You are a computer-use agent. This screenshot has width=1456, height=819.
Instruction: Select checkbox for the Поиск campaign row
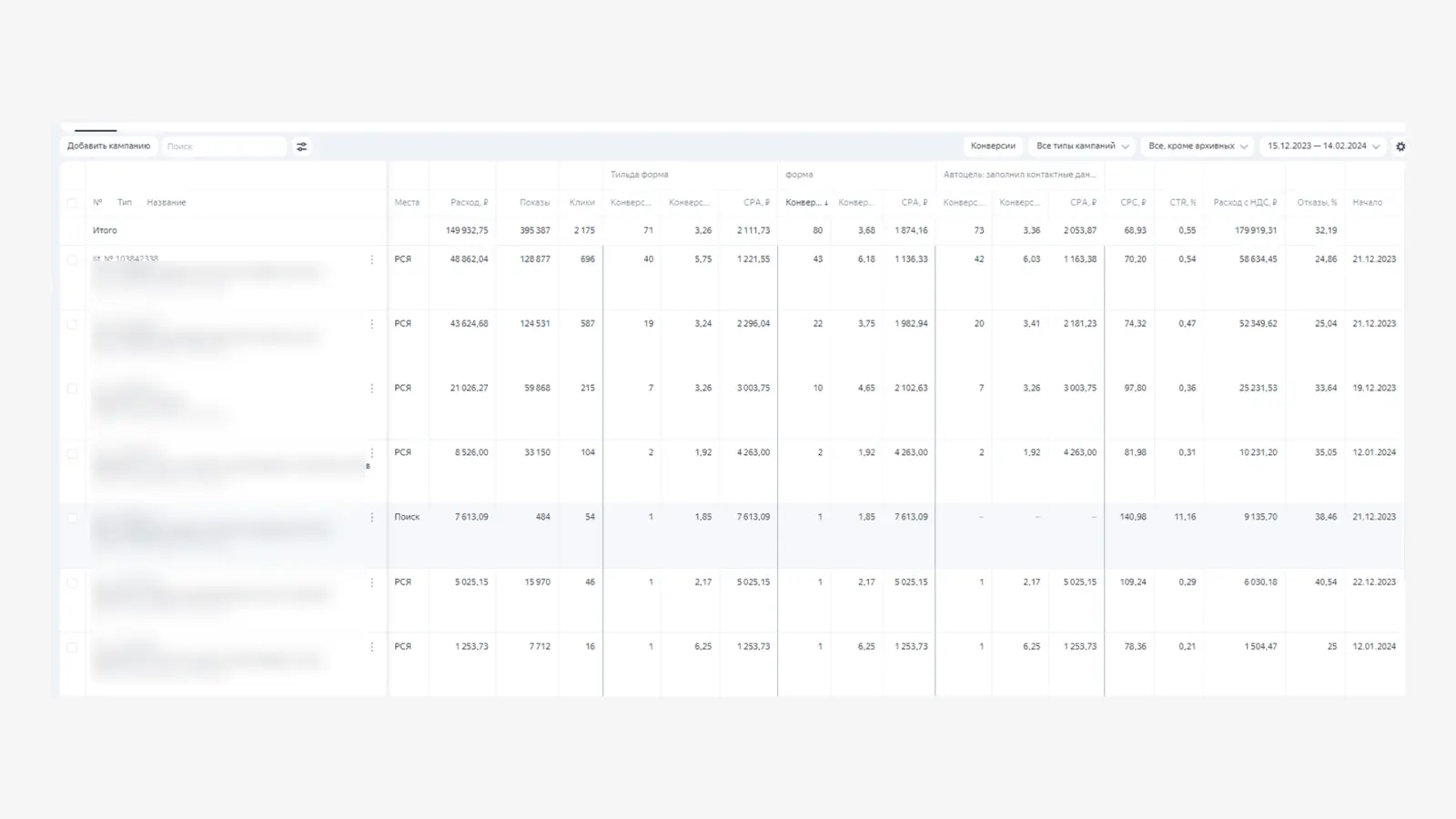tap(72, 519)
